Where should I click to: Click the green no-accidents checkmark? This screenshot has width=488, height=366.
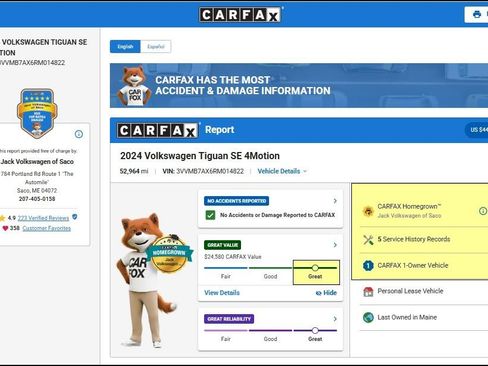[x=210, y=215]
